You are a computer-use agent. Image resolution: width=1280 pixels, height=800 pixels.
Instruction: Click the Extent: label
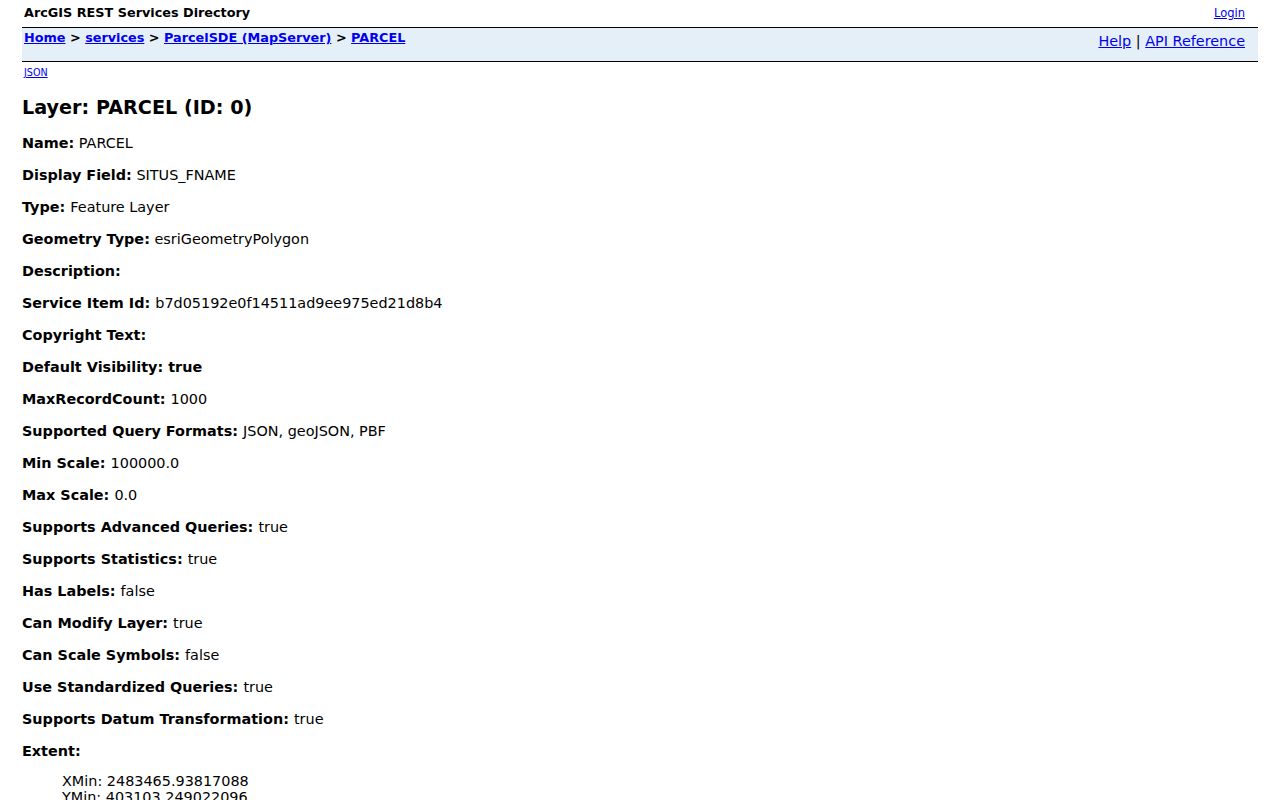pos(51,751)
